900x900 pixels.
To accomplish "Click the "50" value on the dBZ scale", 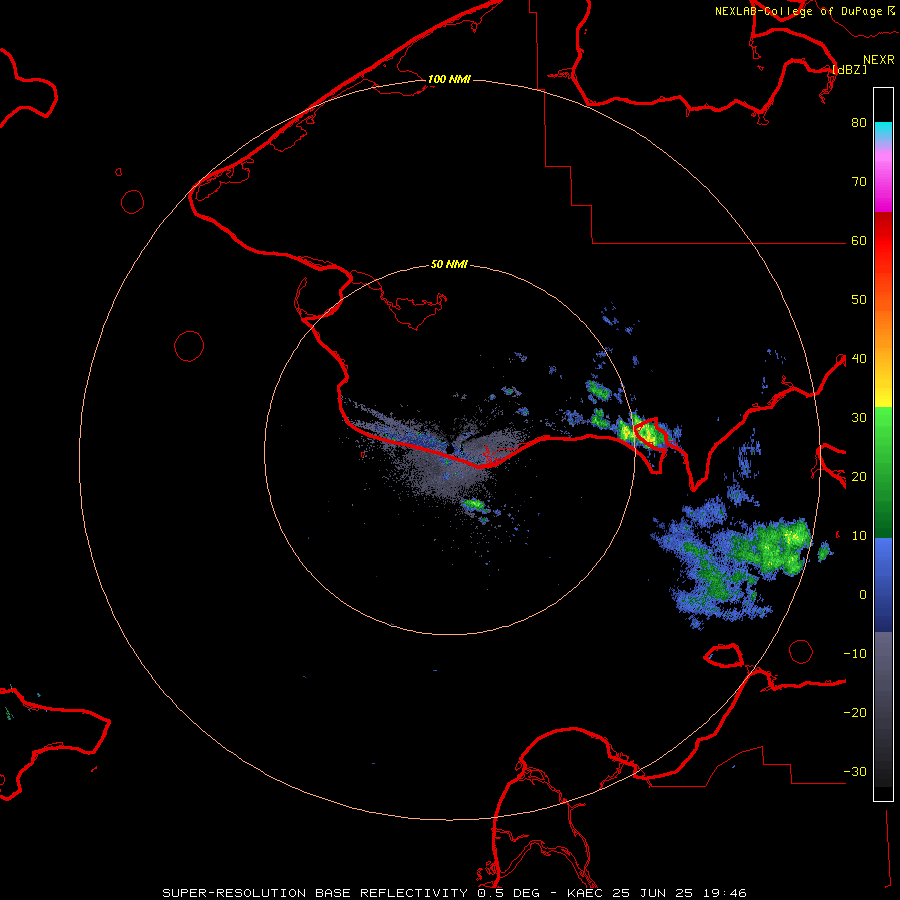I will tap(859, 300).
